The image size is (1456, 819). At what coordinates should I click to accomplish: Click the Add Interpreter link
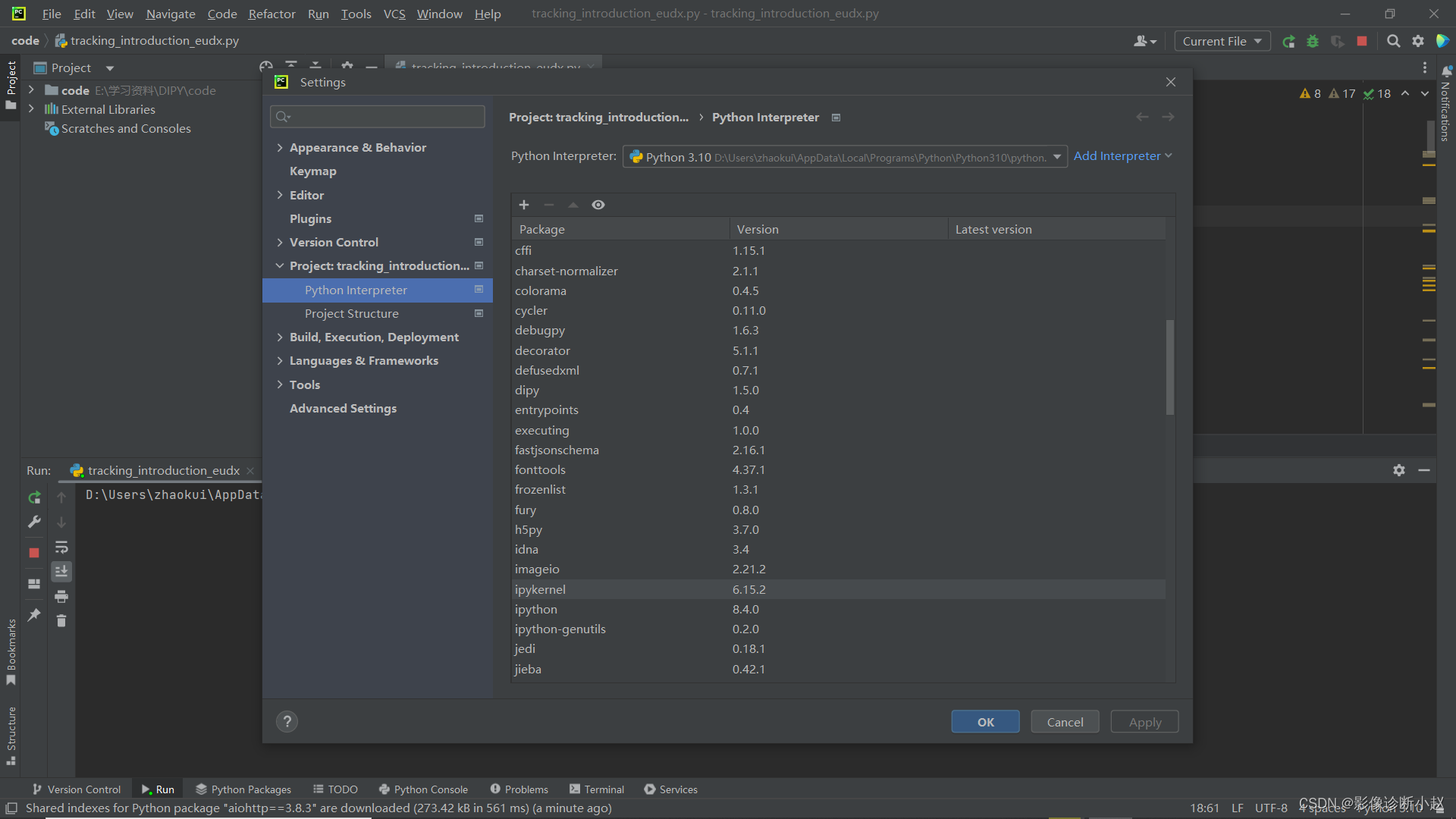1117,155
